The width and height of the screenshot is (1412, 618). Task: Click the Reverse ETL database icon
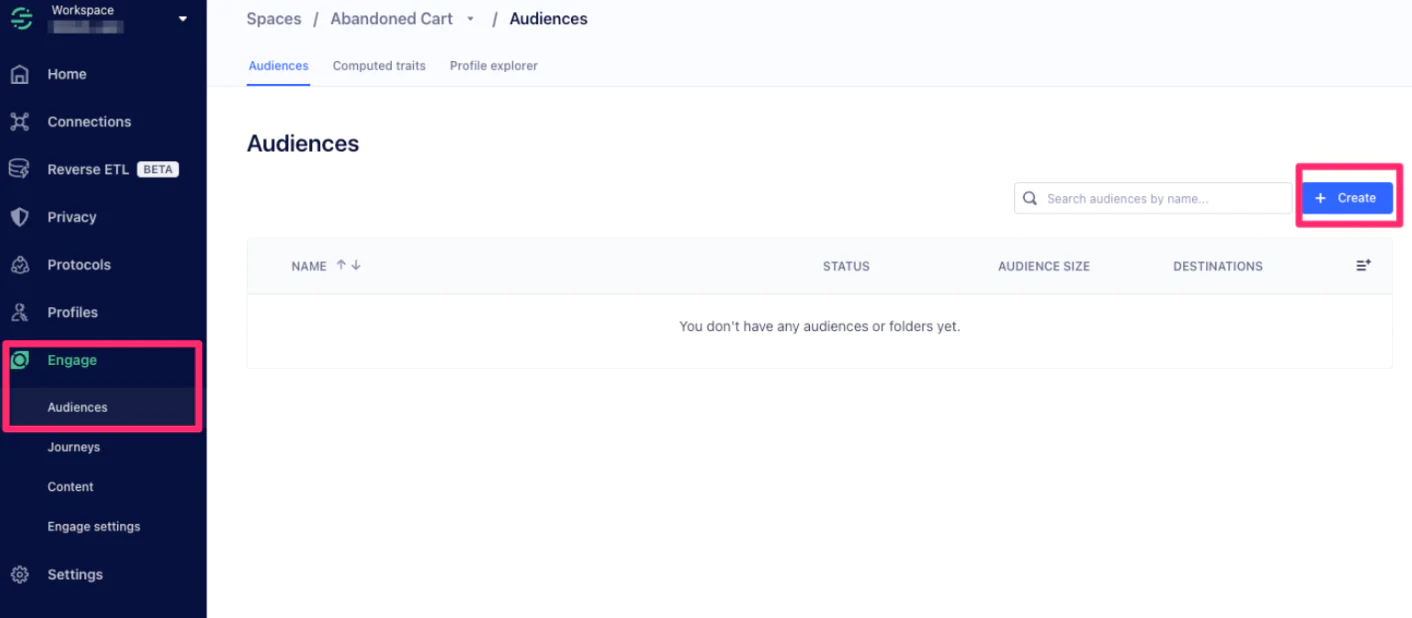click(19, 169)
